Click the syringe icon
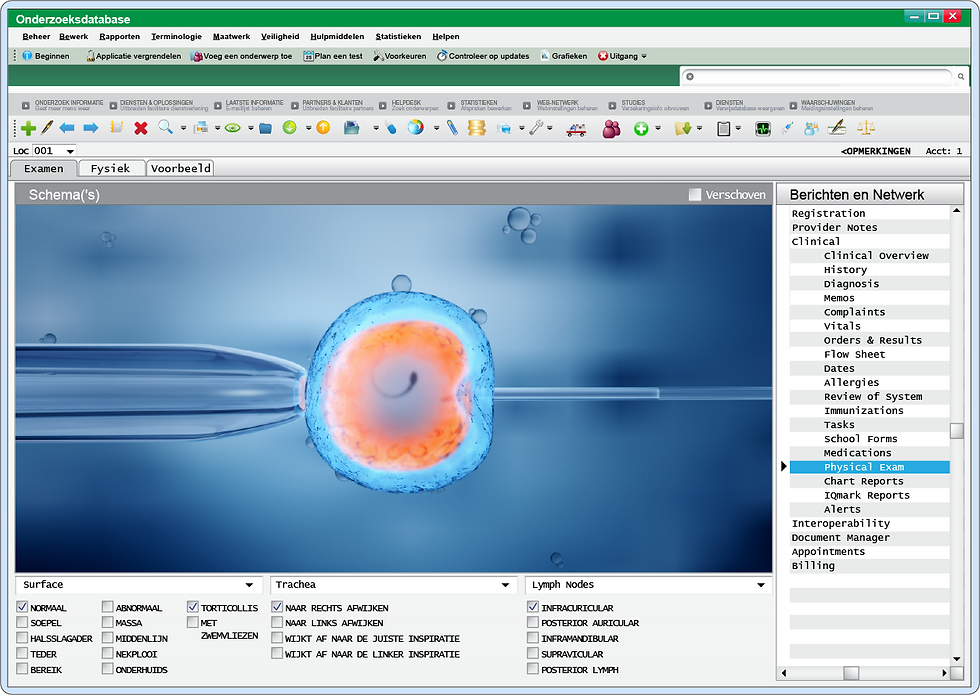This screenshot has width=980, height=695. (788, 128)
